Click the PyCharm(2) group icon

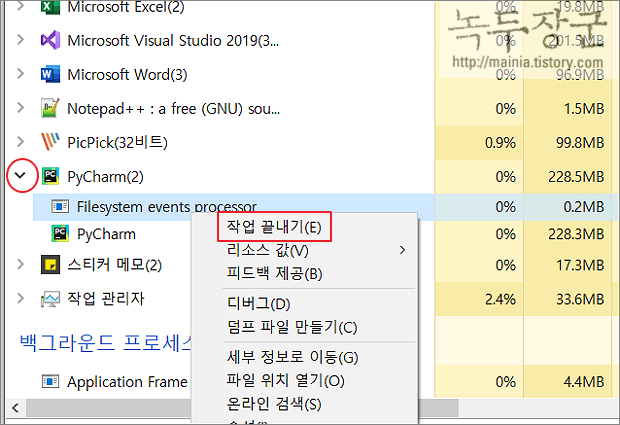(50, 176)
